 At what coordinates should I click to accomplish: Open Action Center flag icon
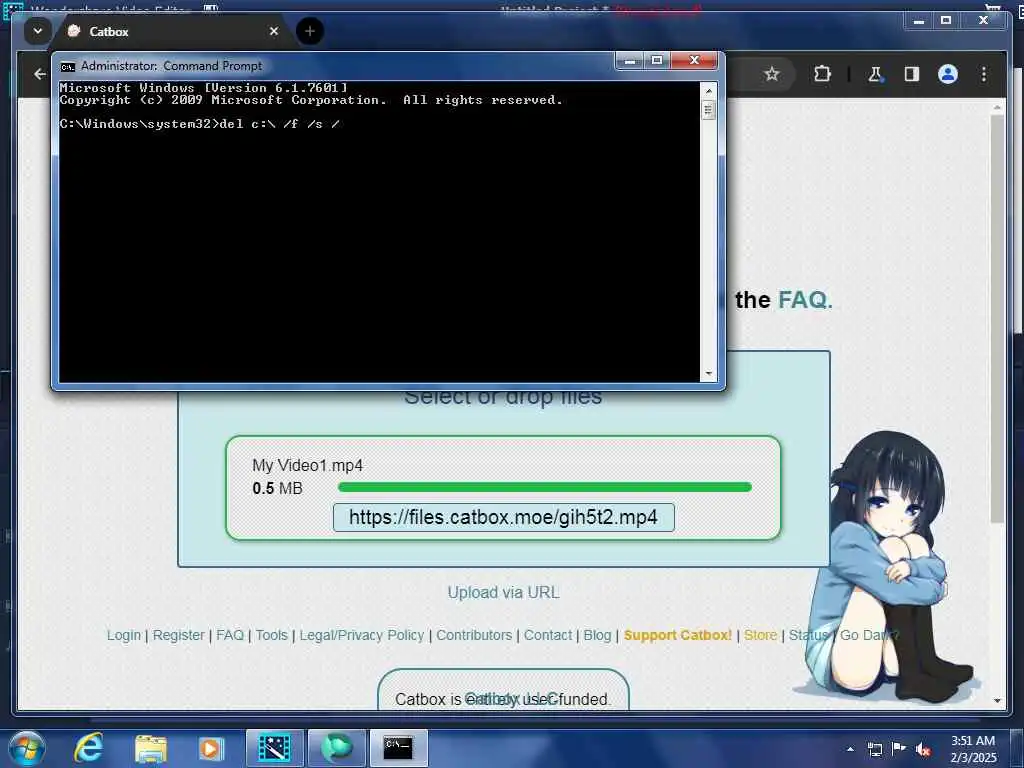(899, 749)
